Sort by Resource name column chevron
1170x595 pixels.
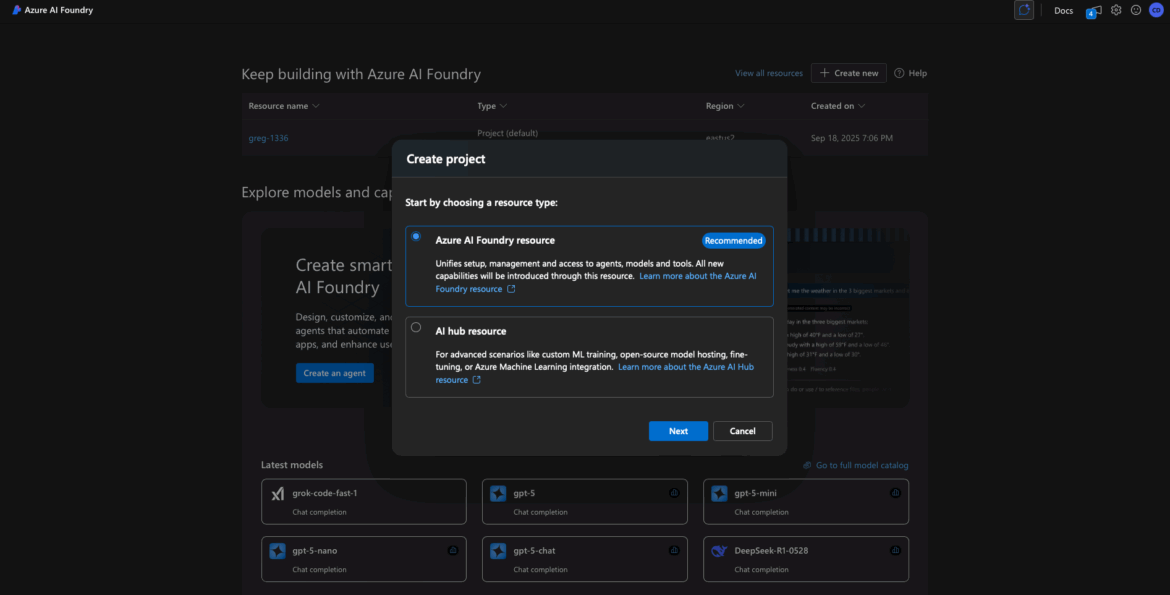[x=316, y=106]
